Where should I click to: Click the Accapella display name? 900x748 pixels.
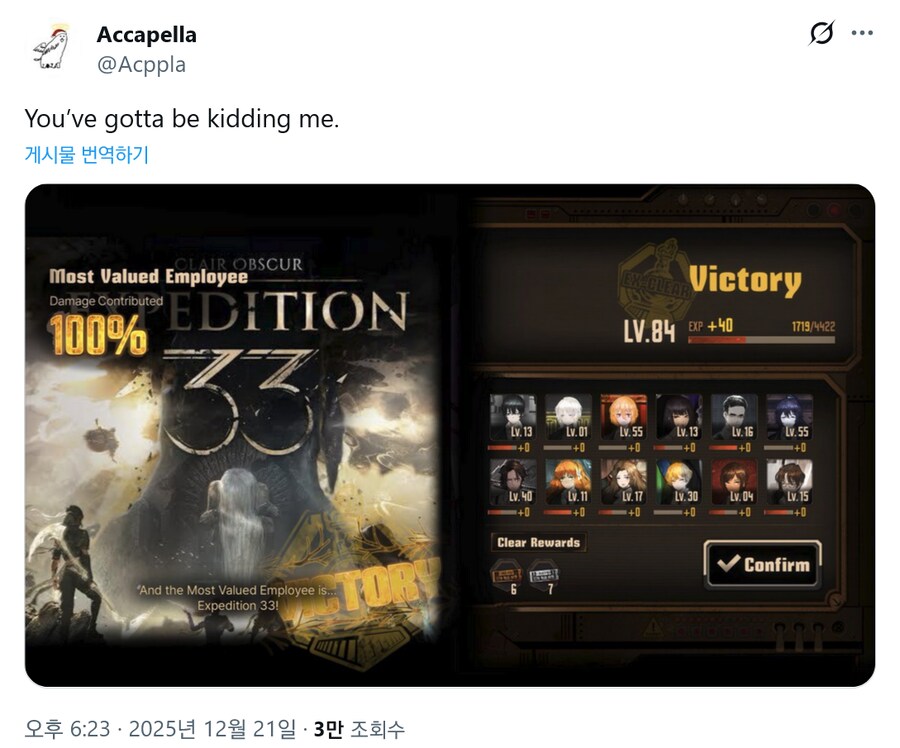146,34
